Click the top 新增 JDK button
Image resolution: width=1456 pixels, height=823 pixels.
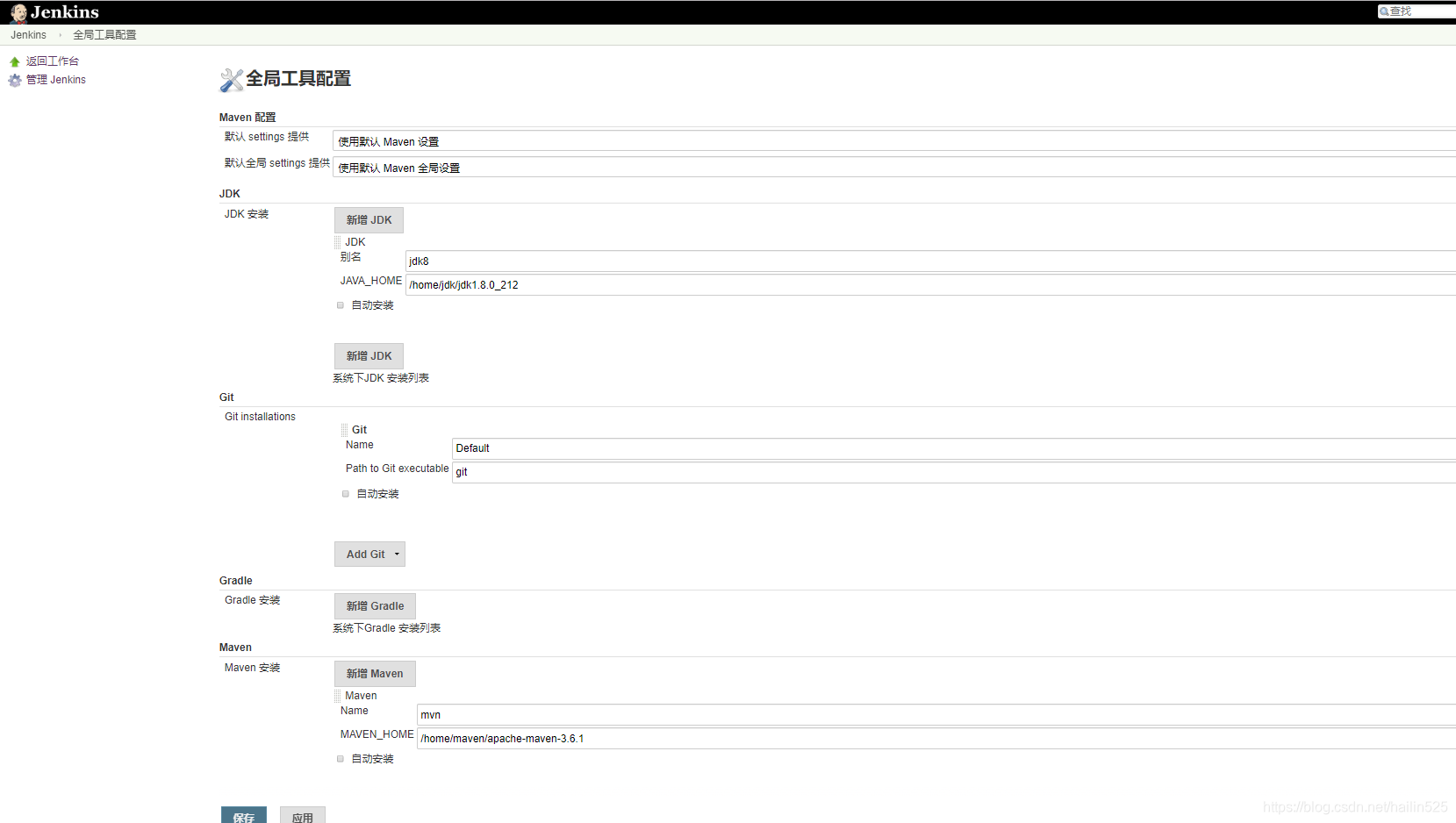[369, 220]
